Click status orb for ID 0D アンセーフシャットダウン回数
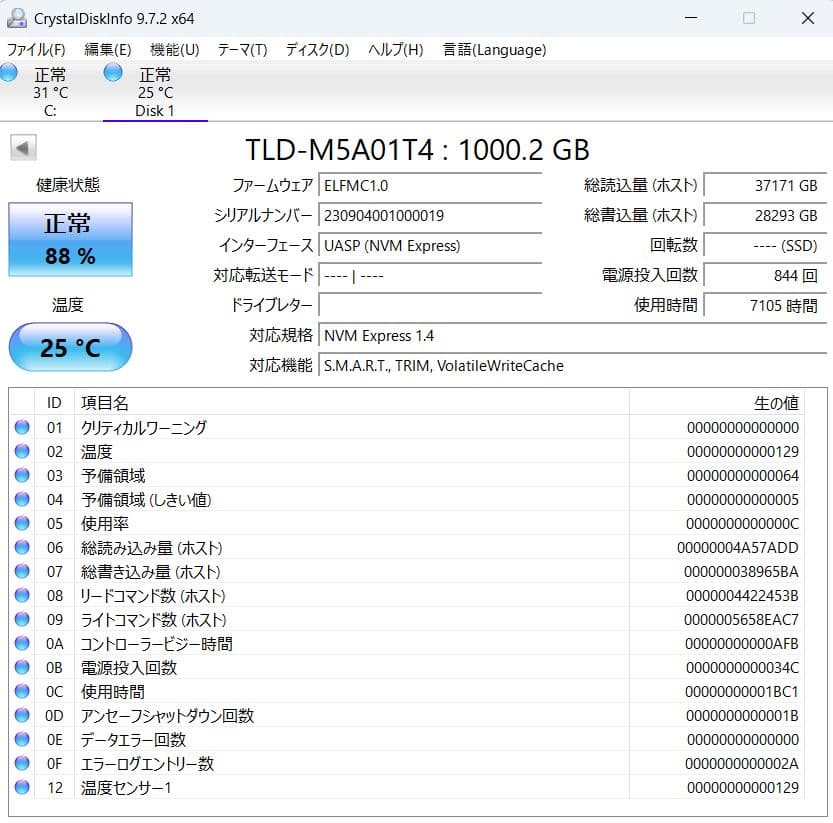Viewport: 833px width, 823px height. pos(22,715)
